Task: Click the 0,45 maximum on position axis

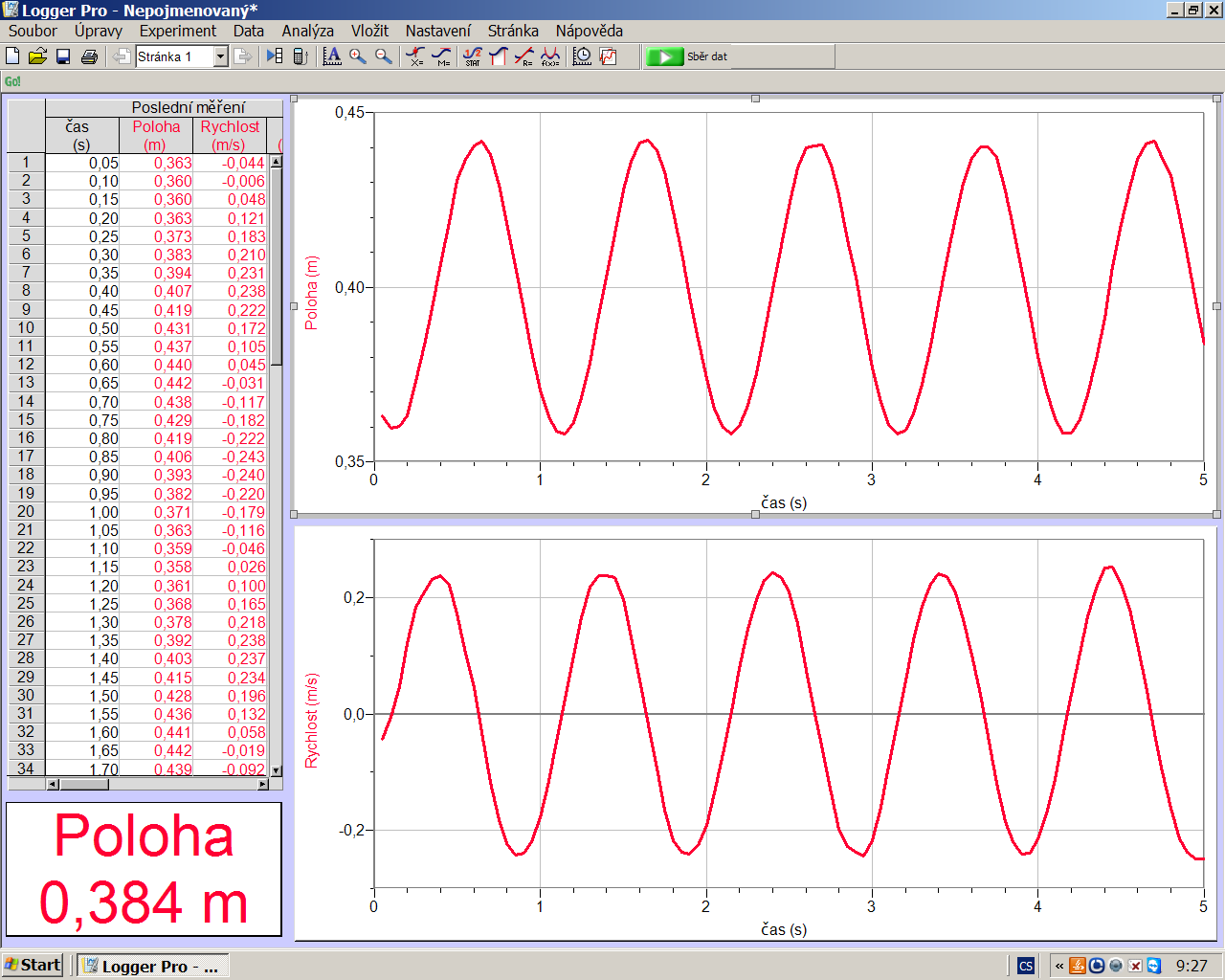Action: tap(349, 112)
